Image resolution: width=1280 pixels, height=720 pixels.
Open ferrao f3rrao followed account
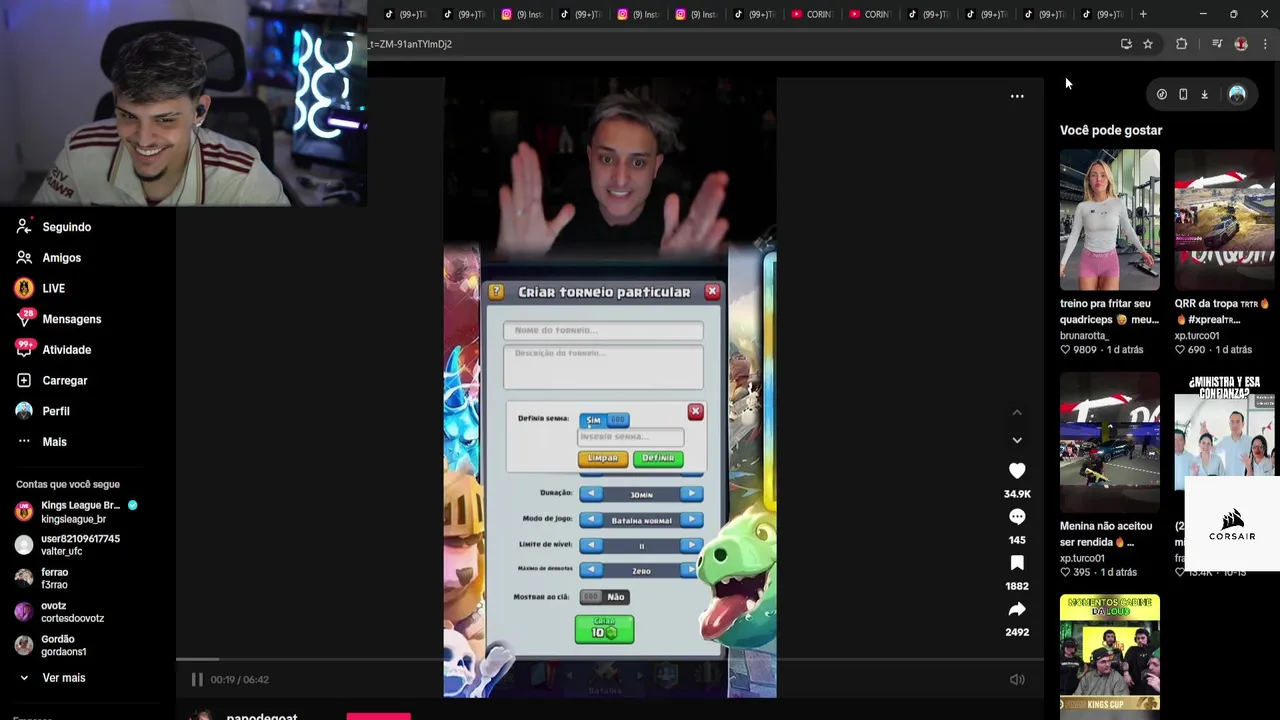43,578
